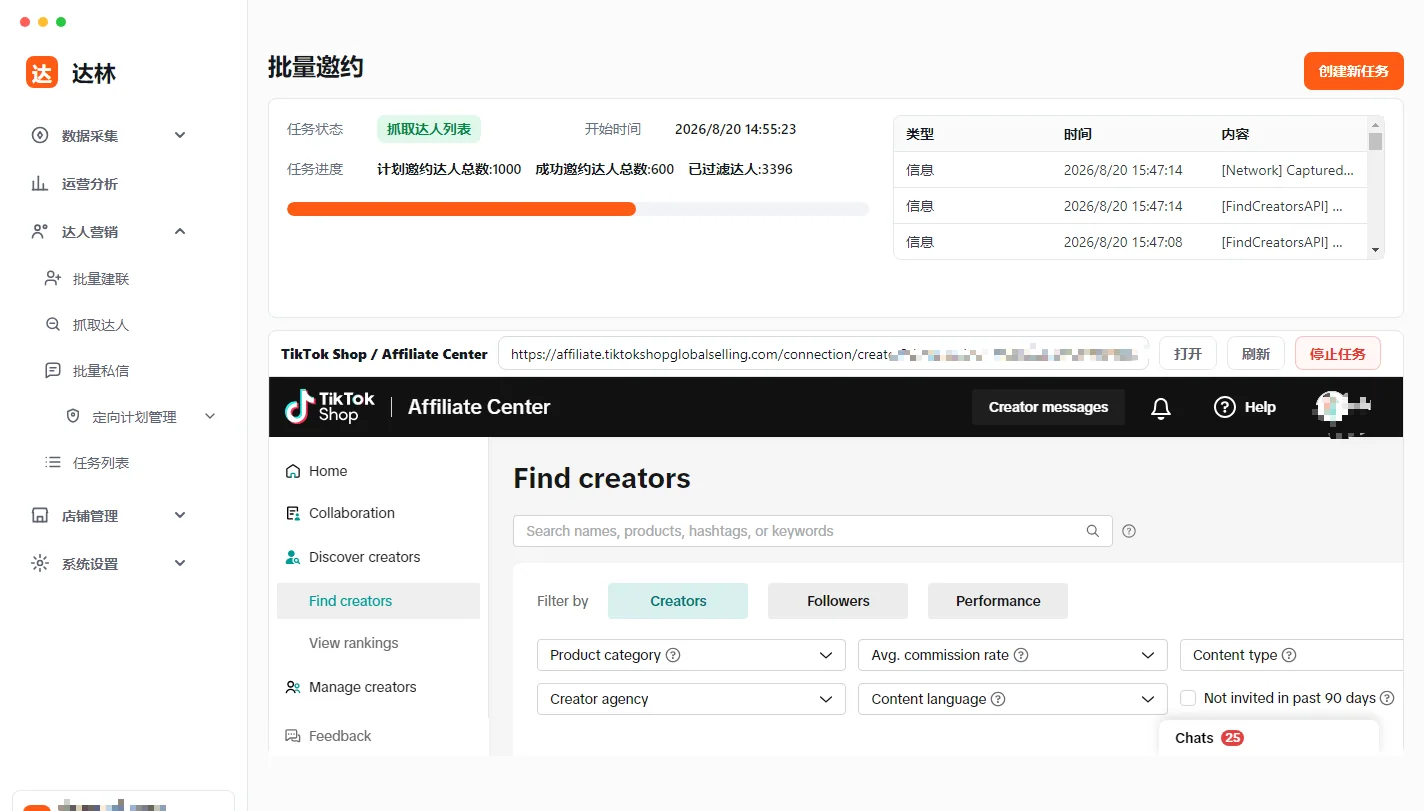Click the 批量建联 add-user icon

[53, 278]
